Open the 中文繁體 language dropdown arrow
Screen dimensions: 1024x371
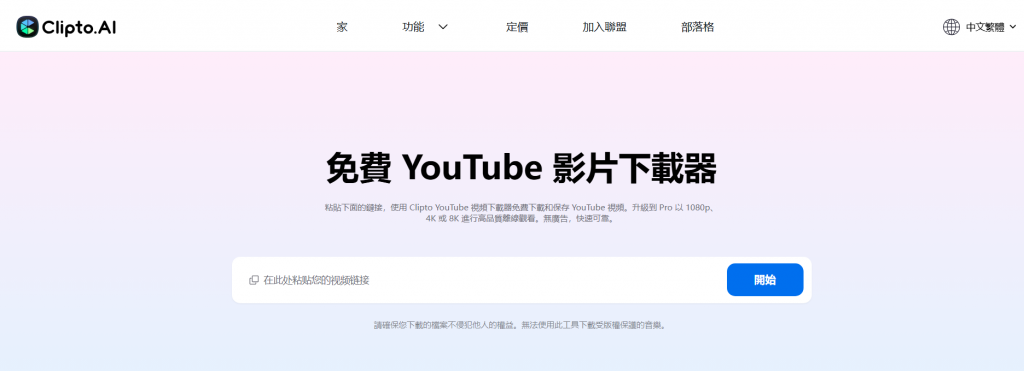click(x=1013, y=27)
